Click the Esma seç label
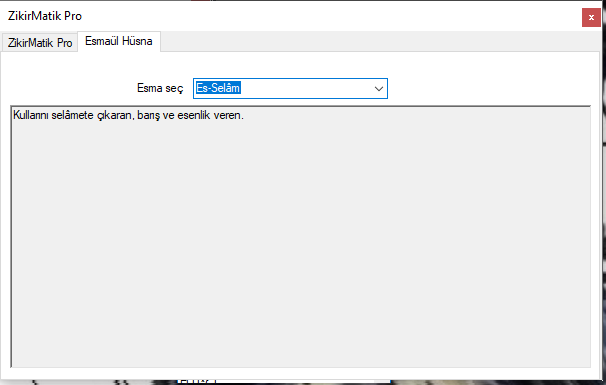 pyautogui.click(x=160, y=88)
